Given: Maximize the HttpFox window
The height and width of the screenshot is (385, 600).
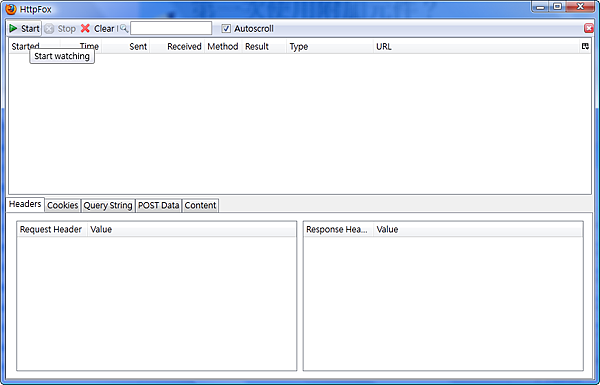Looking at the screenshot, I should coord(557,7).
